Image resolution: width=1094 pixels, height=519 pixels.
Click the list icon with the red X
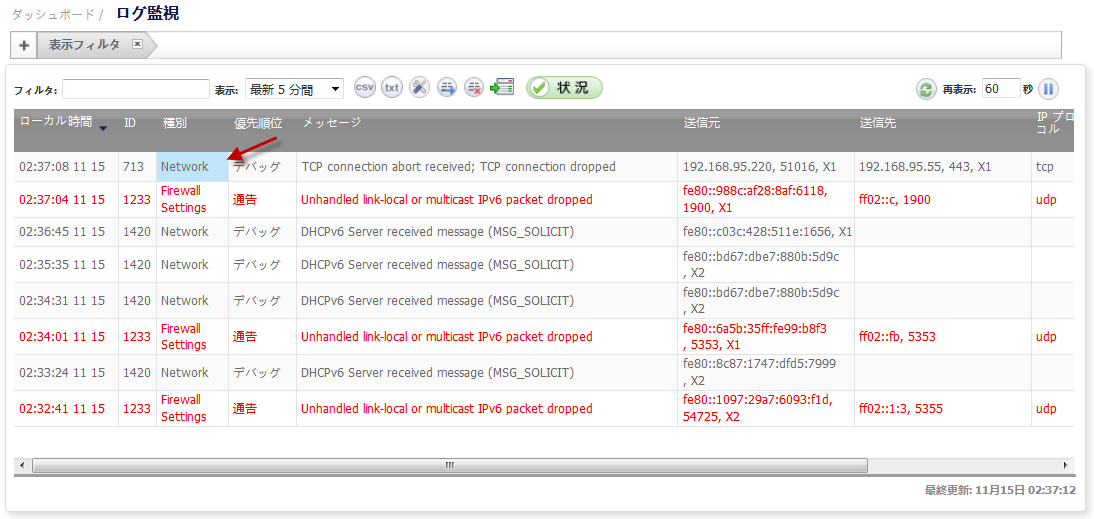click(474, 88)
